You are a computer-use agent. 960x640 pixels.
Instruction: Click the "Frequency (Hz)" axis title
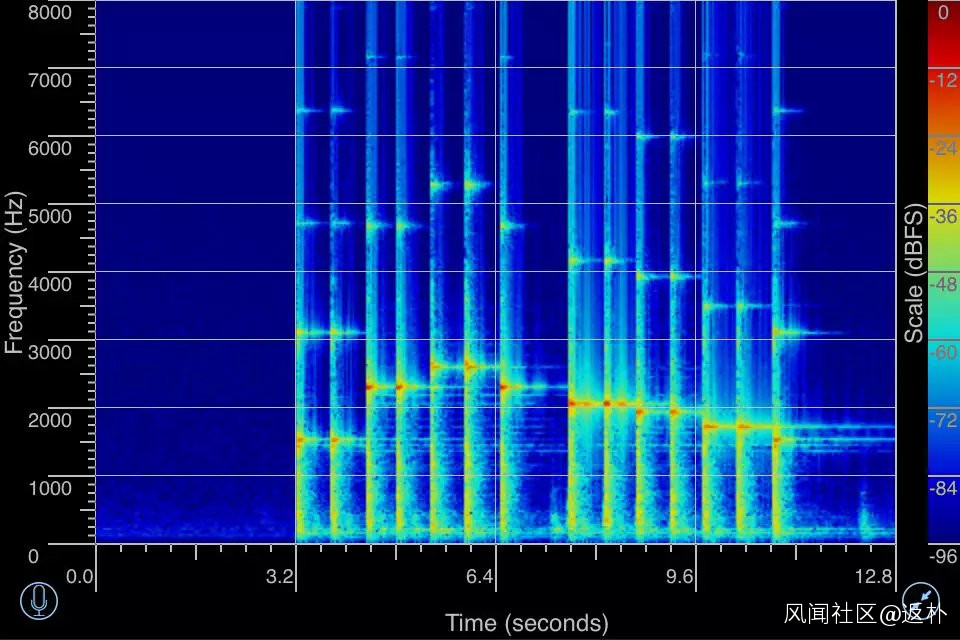(14, 273)
